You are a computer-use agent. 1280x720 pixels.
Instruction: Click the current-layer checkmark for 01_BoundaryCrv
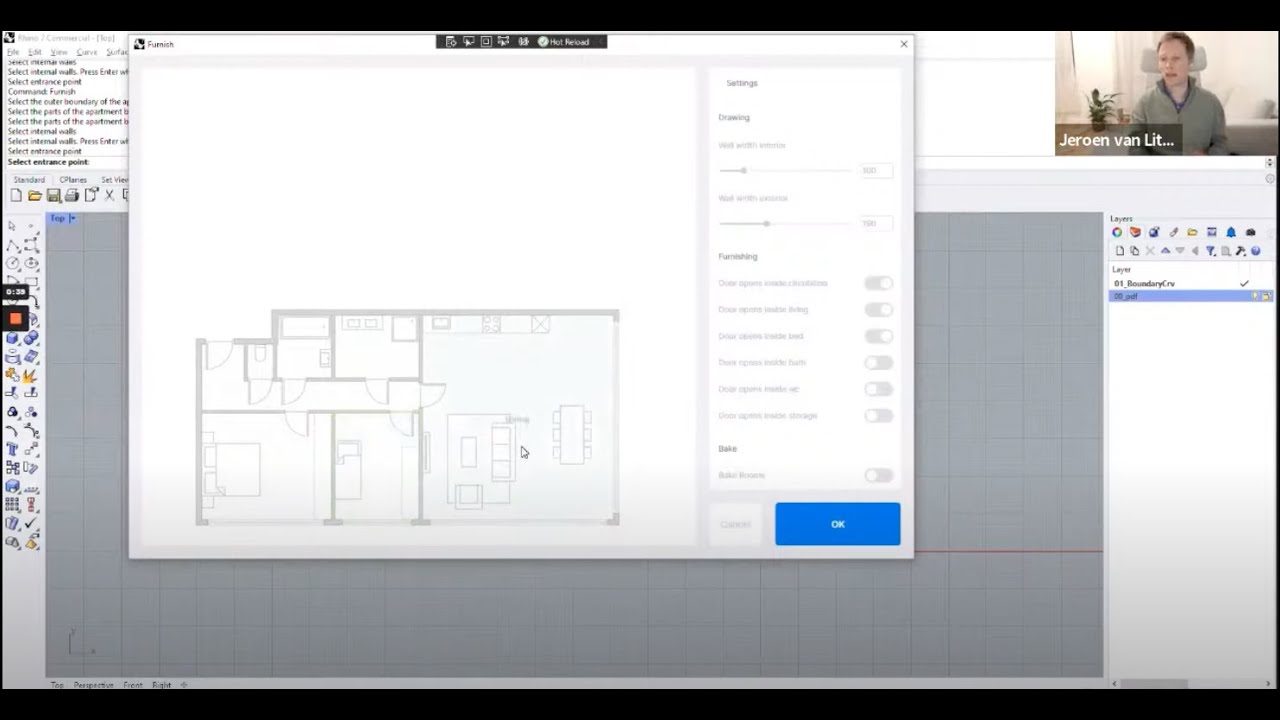1244,284
